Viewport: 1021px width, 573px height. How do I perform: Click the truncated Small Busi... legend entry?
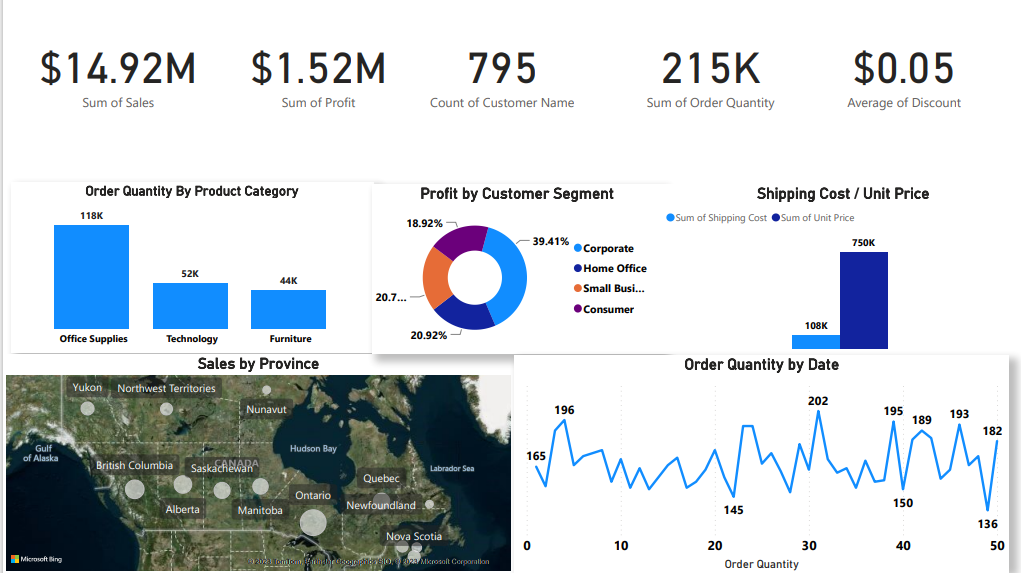pos(613,289)
